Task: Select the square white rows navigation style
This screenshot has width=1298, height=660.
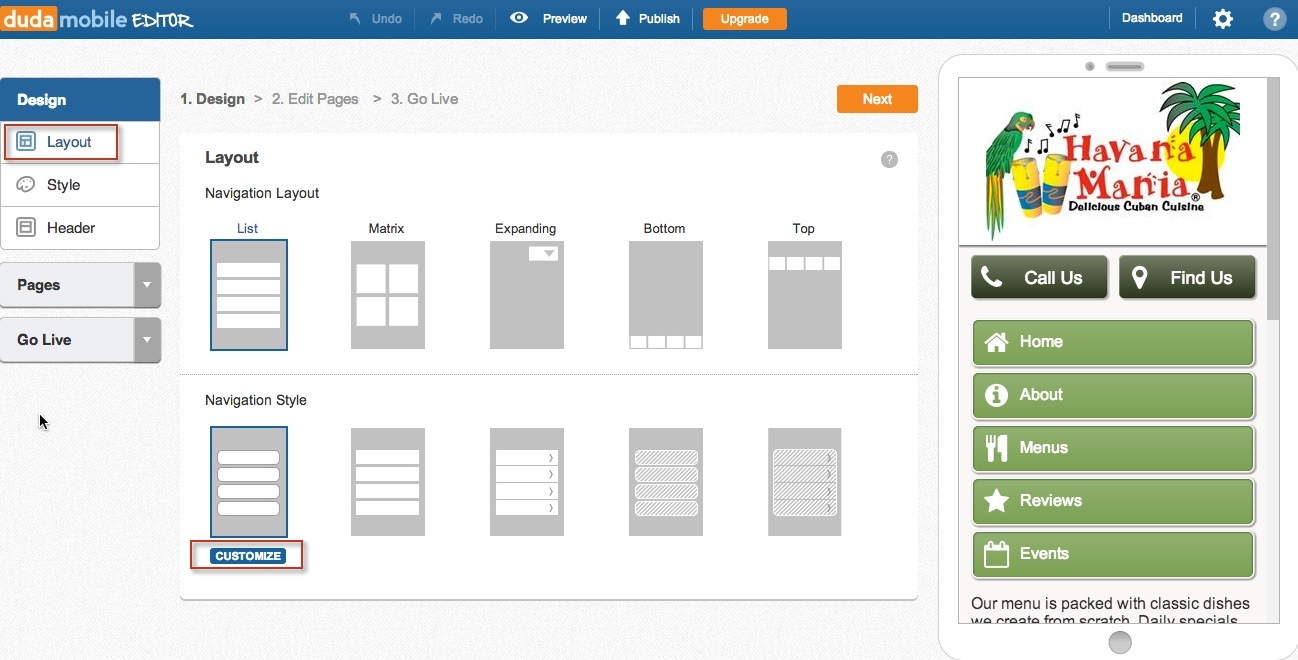Action: click(388, 482)
